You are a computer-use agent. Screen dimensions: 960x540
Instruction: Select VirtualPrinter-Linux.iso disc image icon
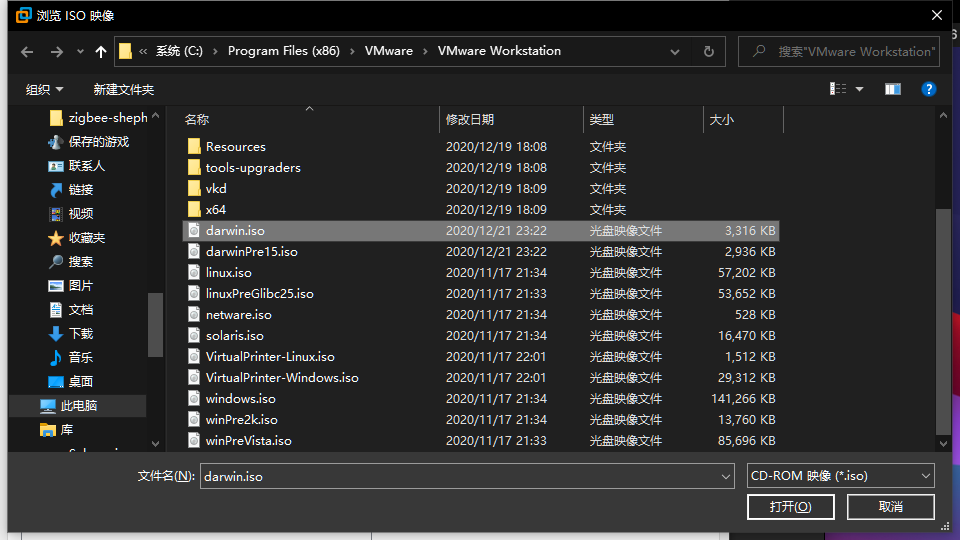click(x=194, y=356)
